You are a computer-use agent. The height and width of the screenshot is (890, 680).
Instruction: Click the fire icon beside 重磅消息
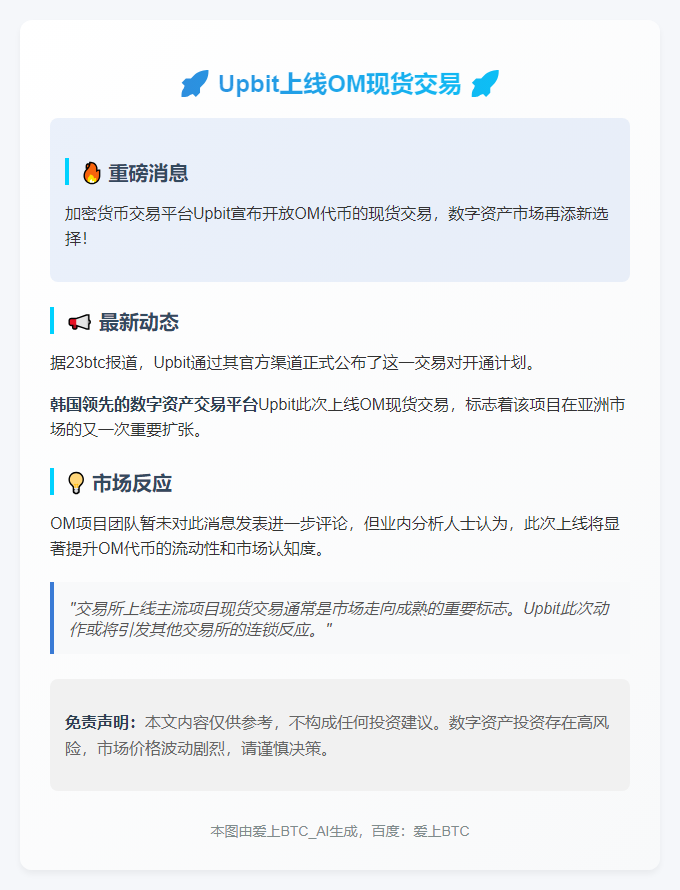click(x=91, y=173)
